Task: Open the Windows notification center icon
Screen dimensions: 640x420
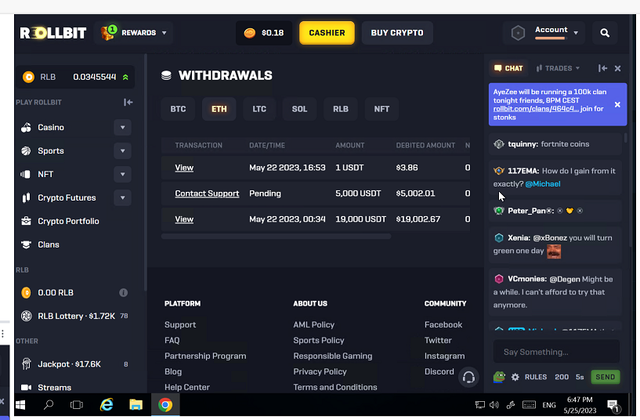Action: coord(612,405)
